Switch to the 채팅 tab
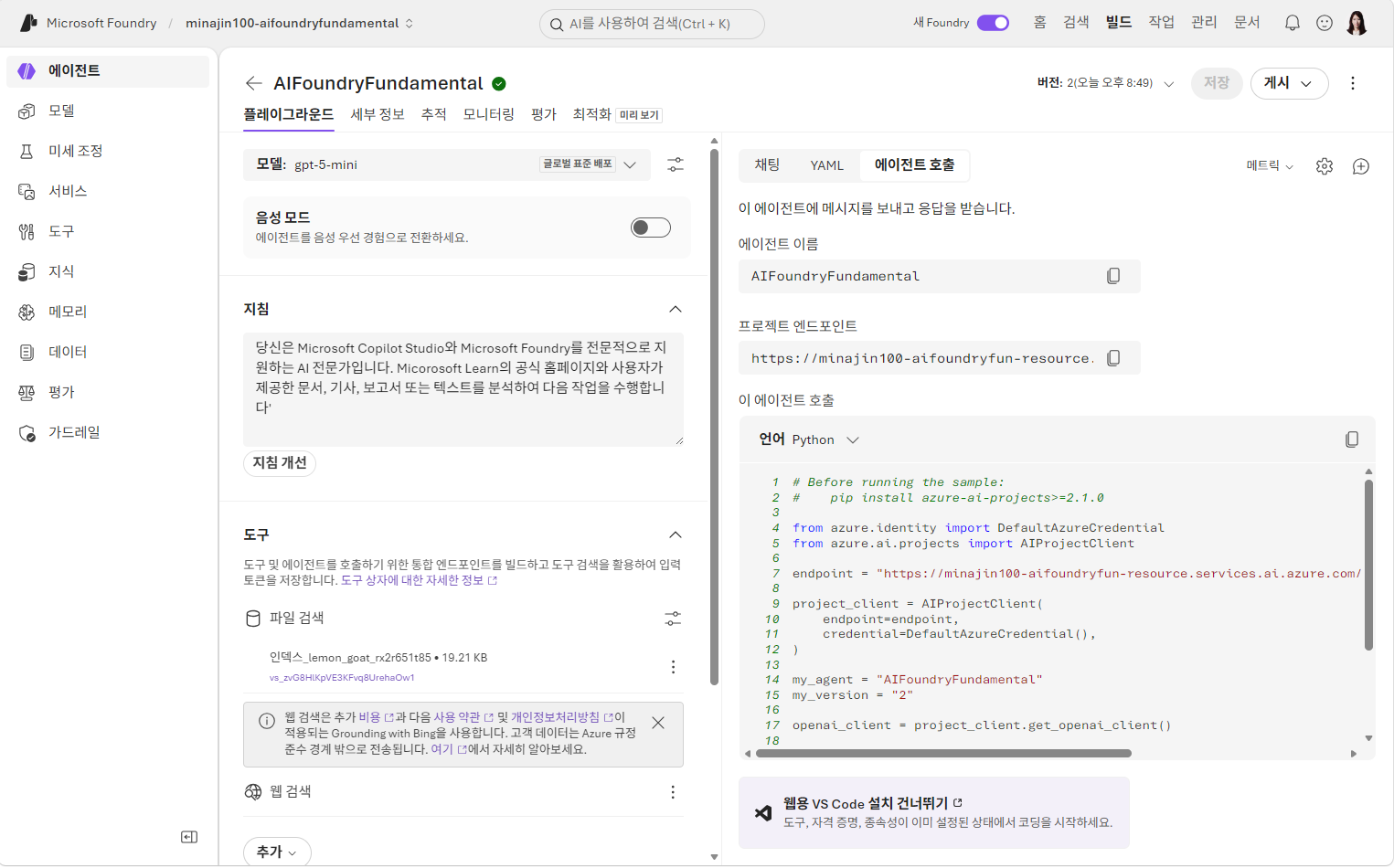 point(767,165)
